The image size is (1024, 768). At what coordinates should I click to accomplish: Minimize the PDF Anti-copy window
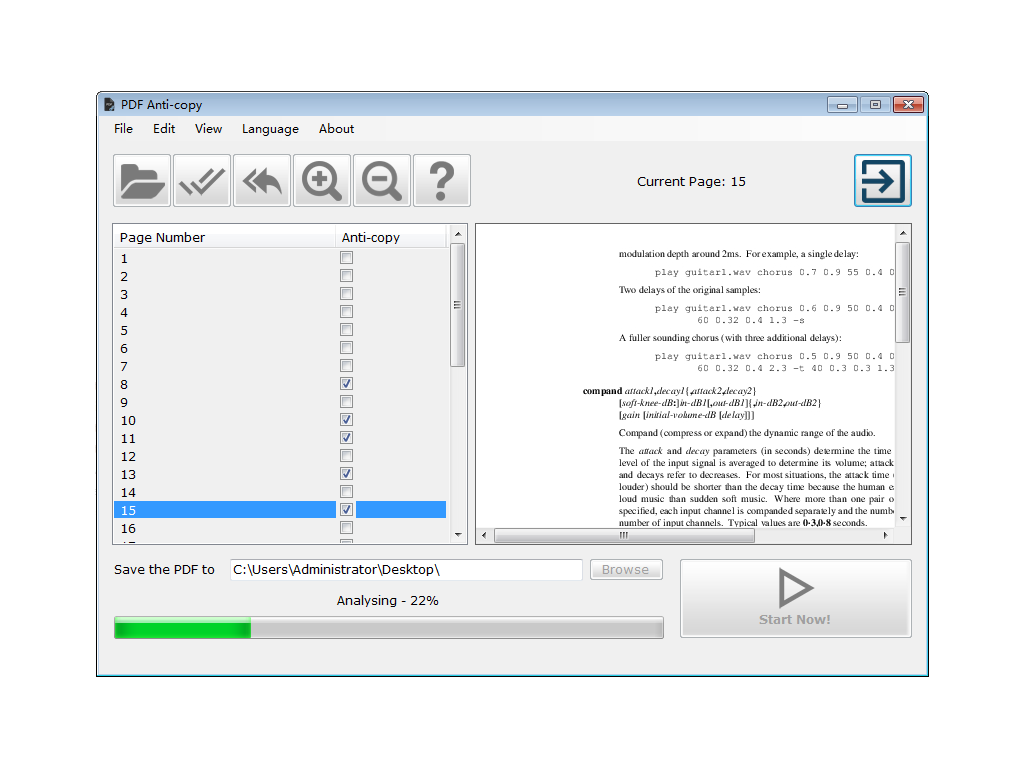pyautogui.click(x=842, y=104)
